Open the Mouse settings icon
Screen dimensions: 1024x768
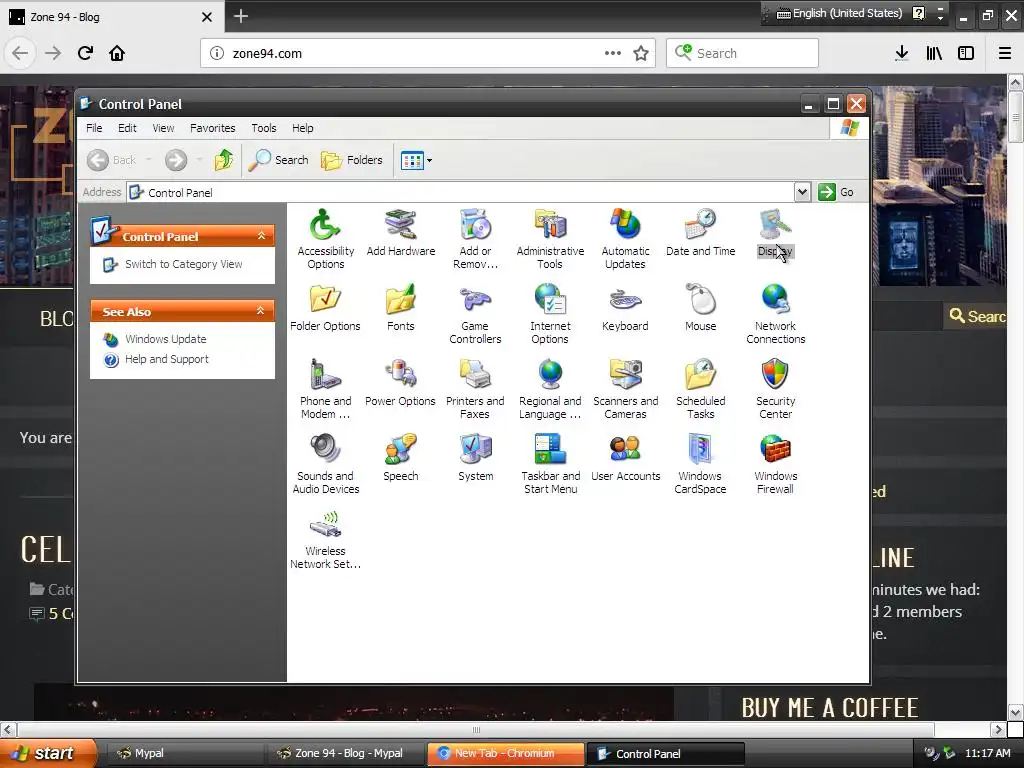coord(700,307)
